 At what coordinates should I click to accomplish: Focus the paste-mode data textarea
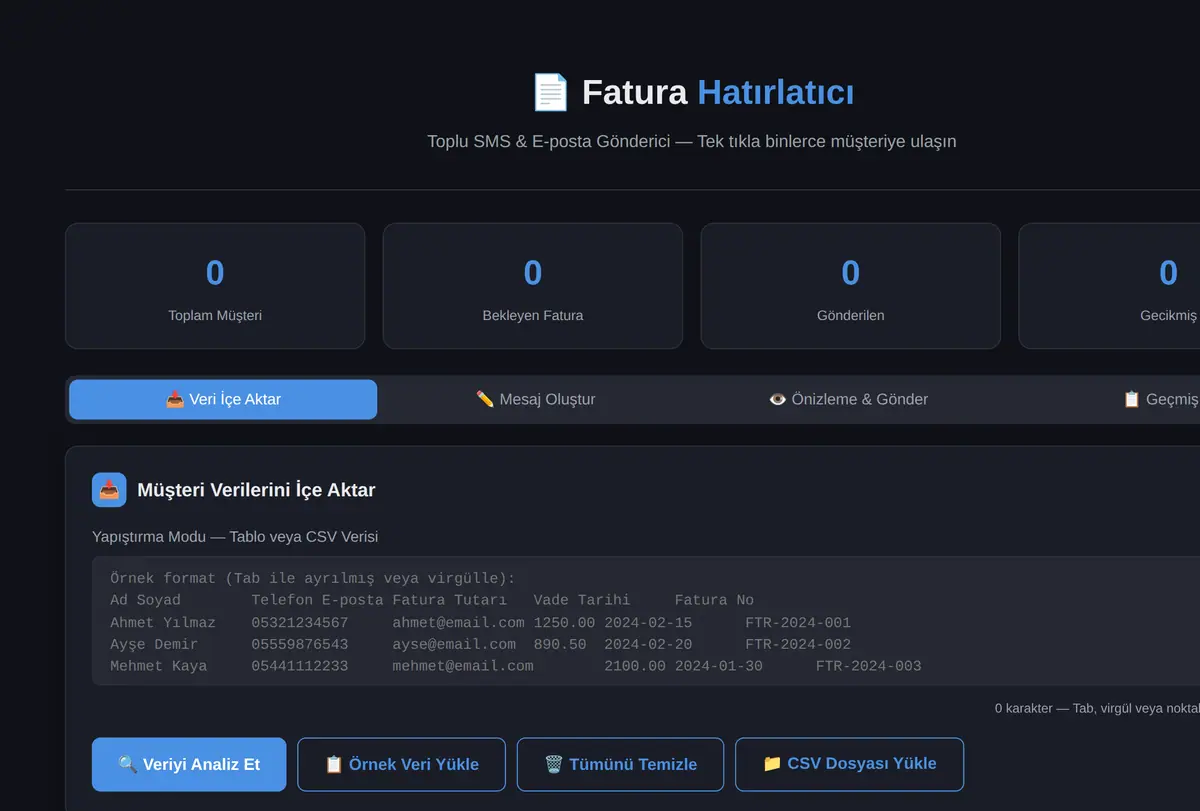click(646, 621)
